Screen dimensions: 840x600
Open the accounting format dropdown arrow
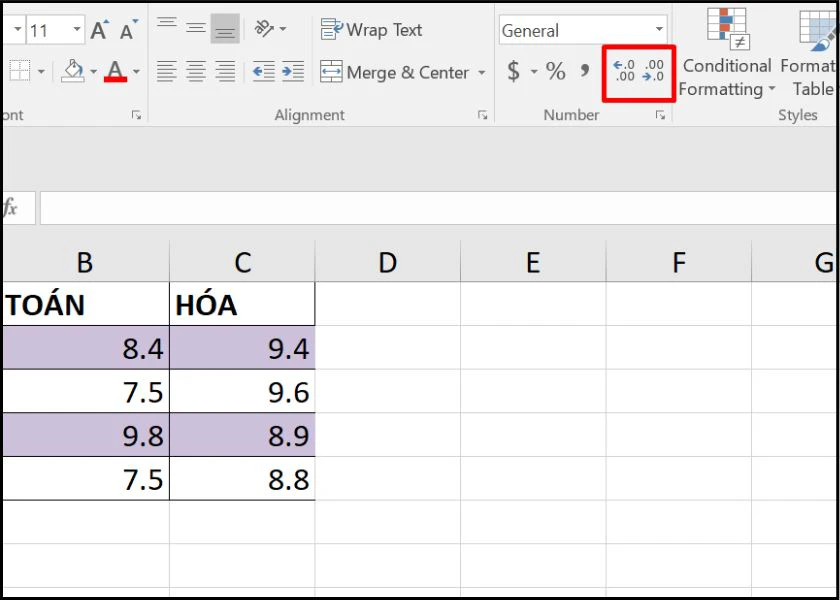pos(534,71)
